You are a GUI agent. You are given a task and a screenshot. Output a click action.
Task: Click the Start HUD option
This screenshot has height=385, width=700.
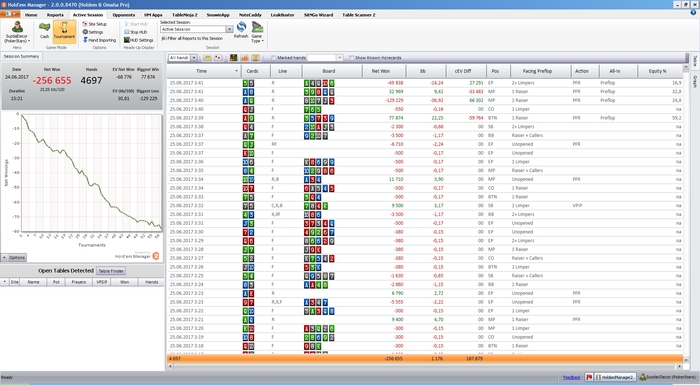click(136, 24)
